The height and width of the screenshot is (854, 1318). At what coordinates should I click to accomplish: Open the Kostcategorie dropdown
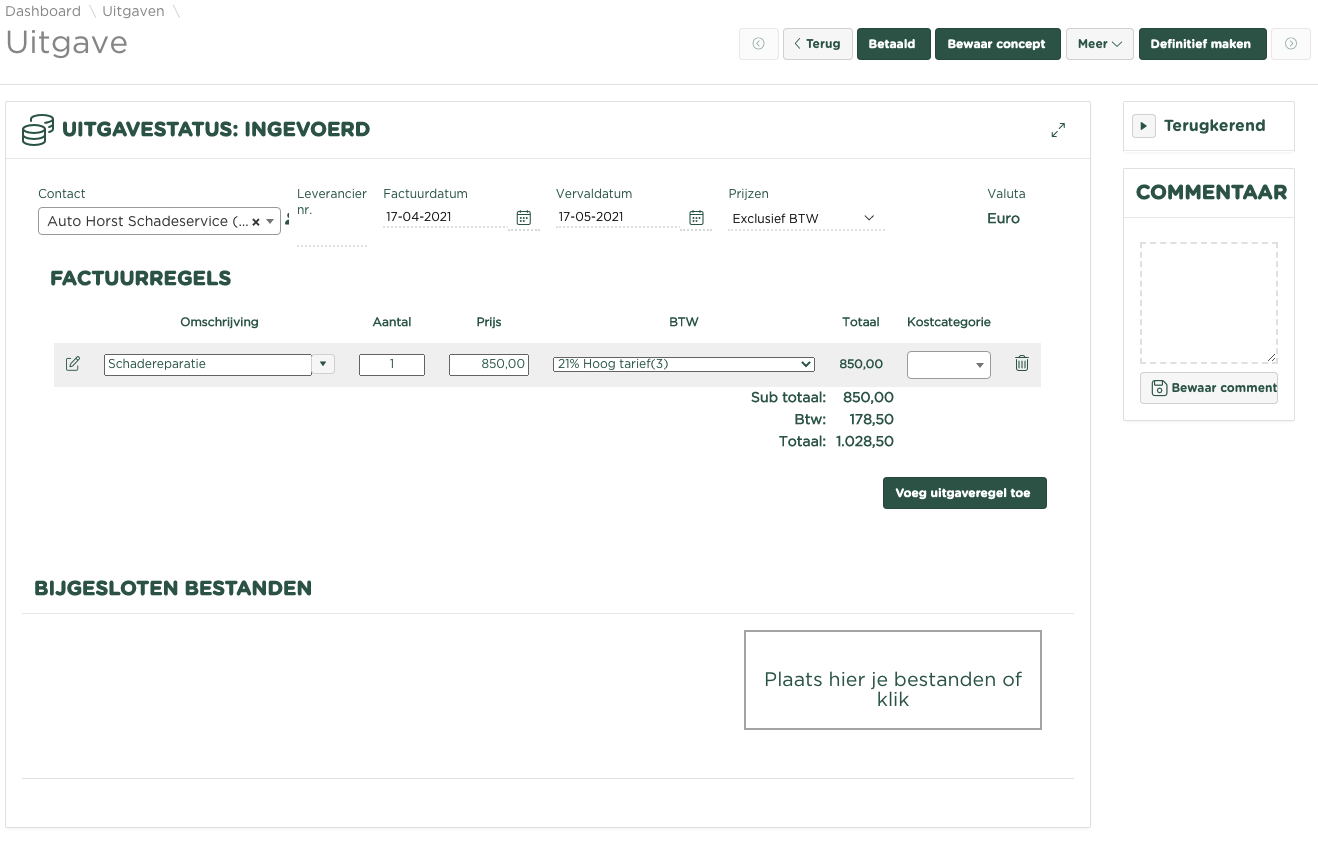pos(948,365)
